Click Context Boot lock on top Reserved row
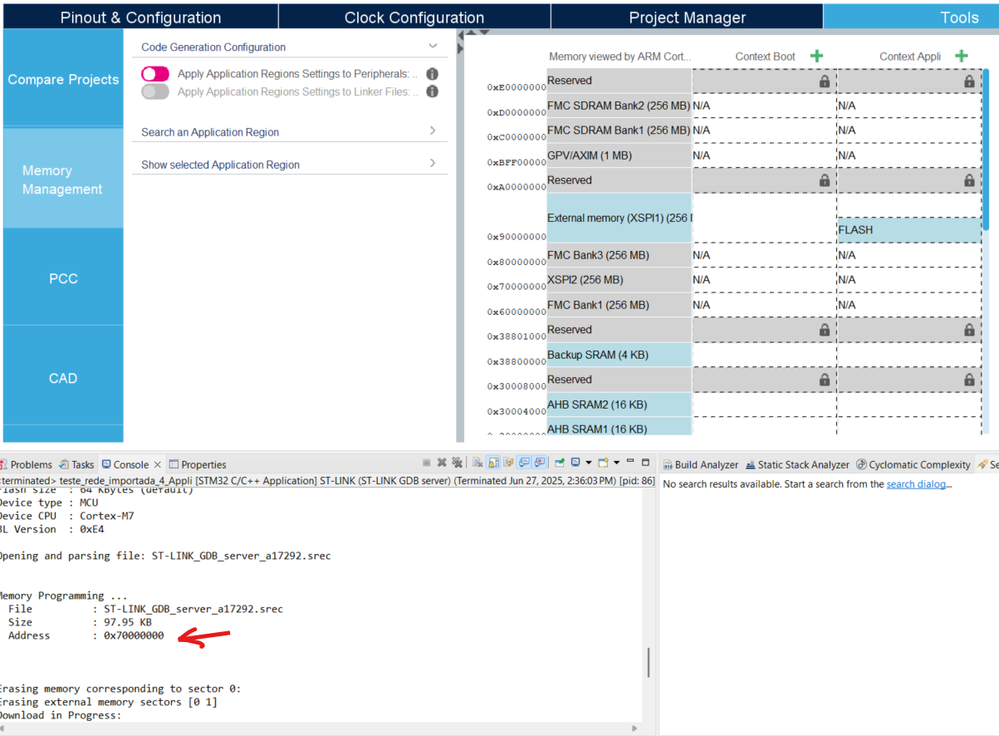 [824, 81]
